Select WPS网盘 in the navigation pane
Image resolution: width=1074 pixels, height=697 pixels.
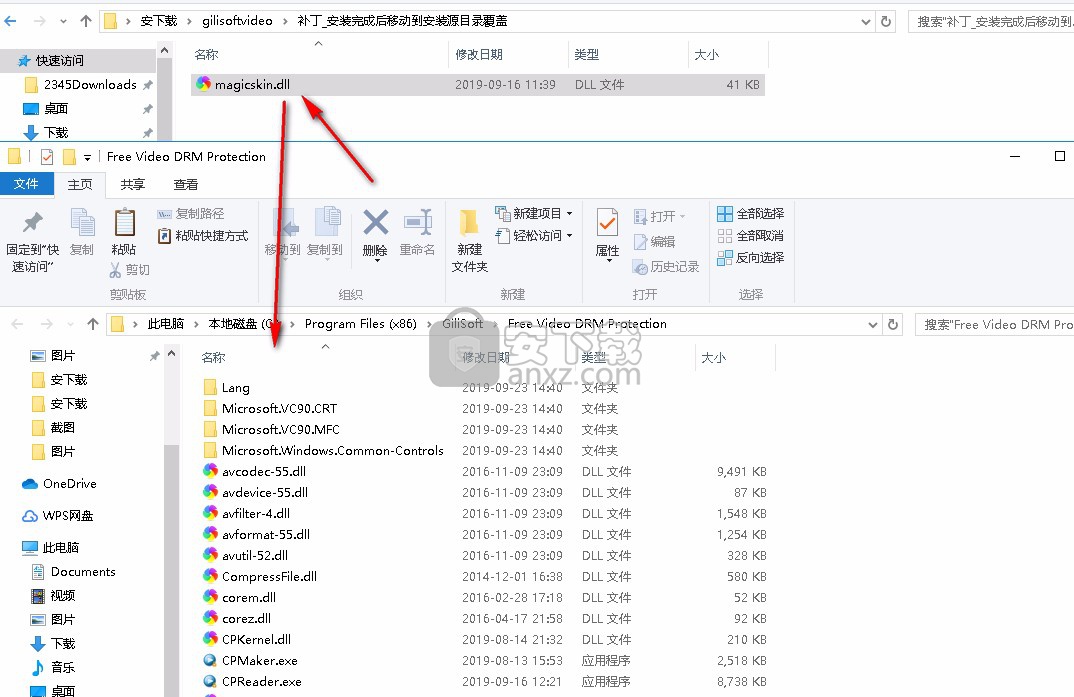58,516
